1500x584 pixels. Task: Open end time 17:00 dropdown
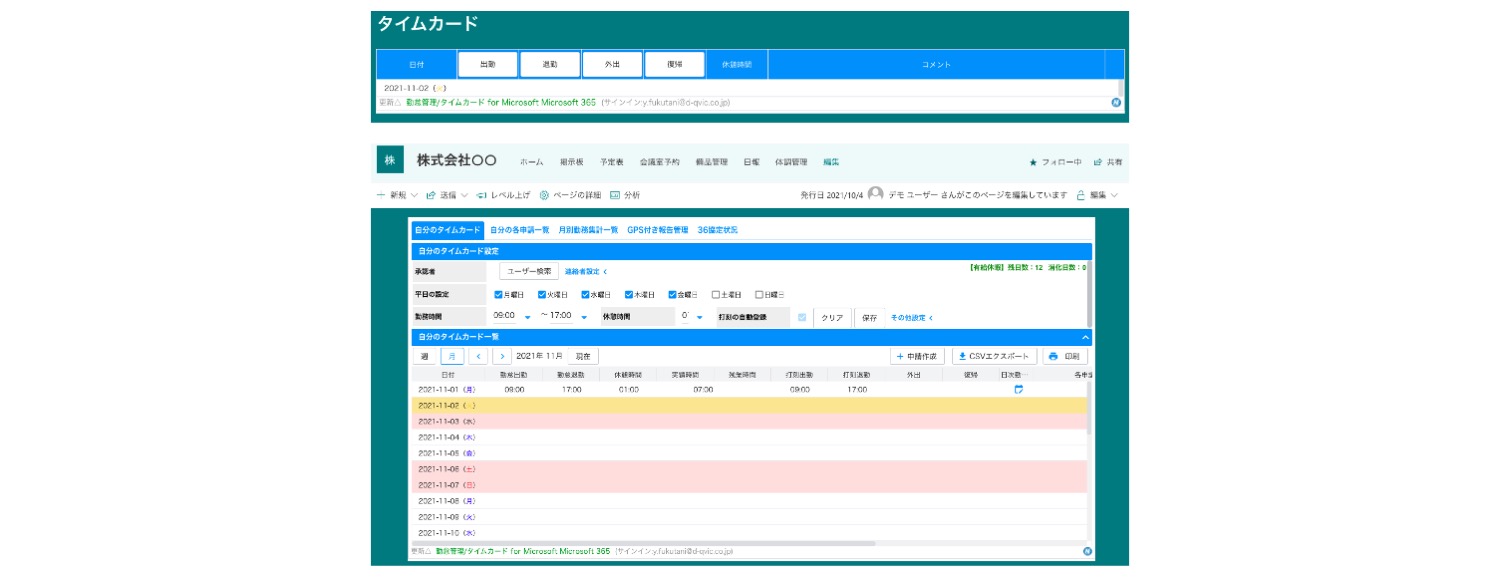[584, 317]
